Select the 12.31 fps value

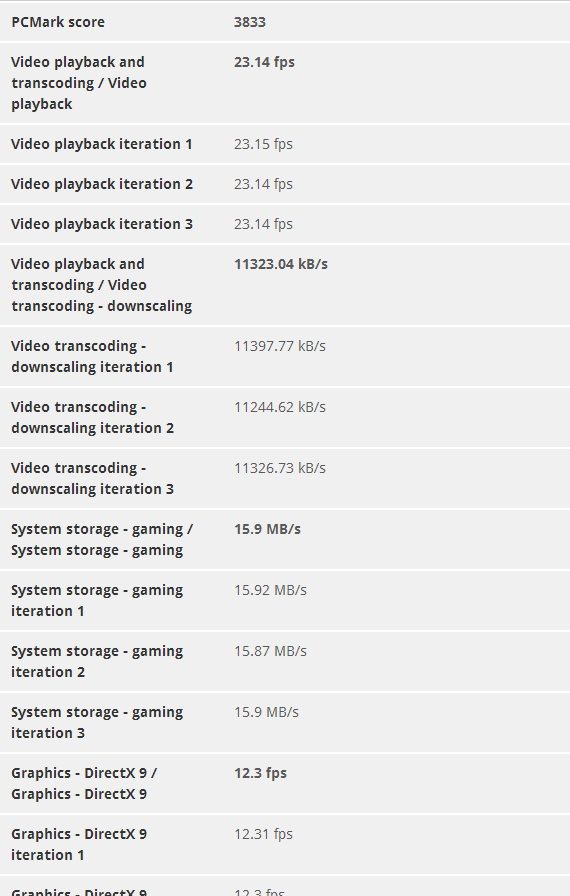point(263,834)
